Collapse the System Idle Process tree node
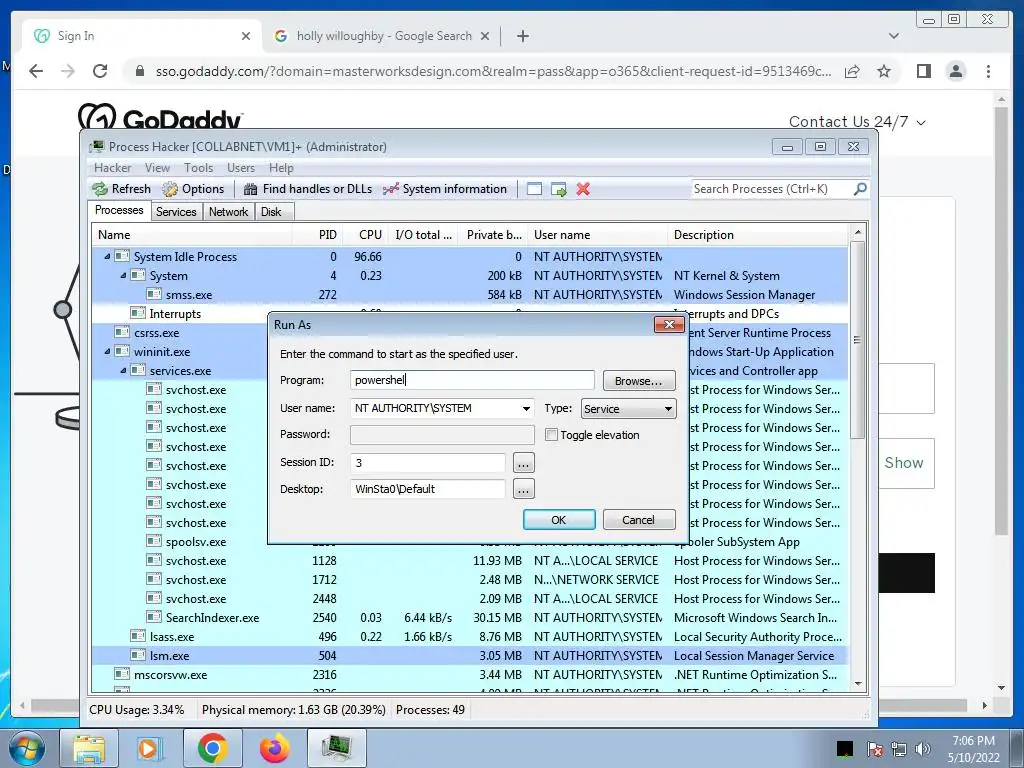 (107, 257)
